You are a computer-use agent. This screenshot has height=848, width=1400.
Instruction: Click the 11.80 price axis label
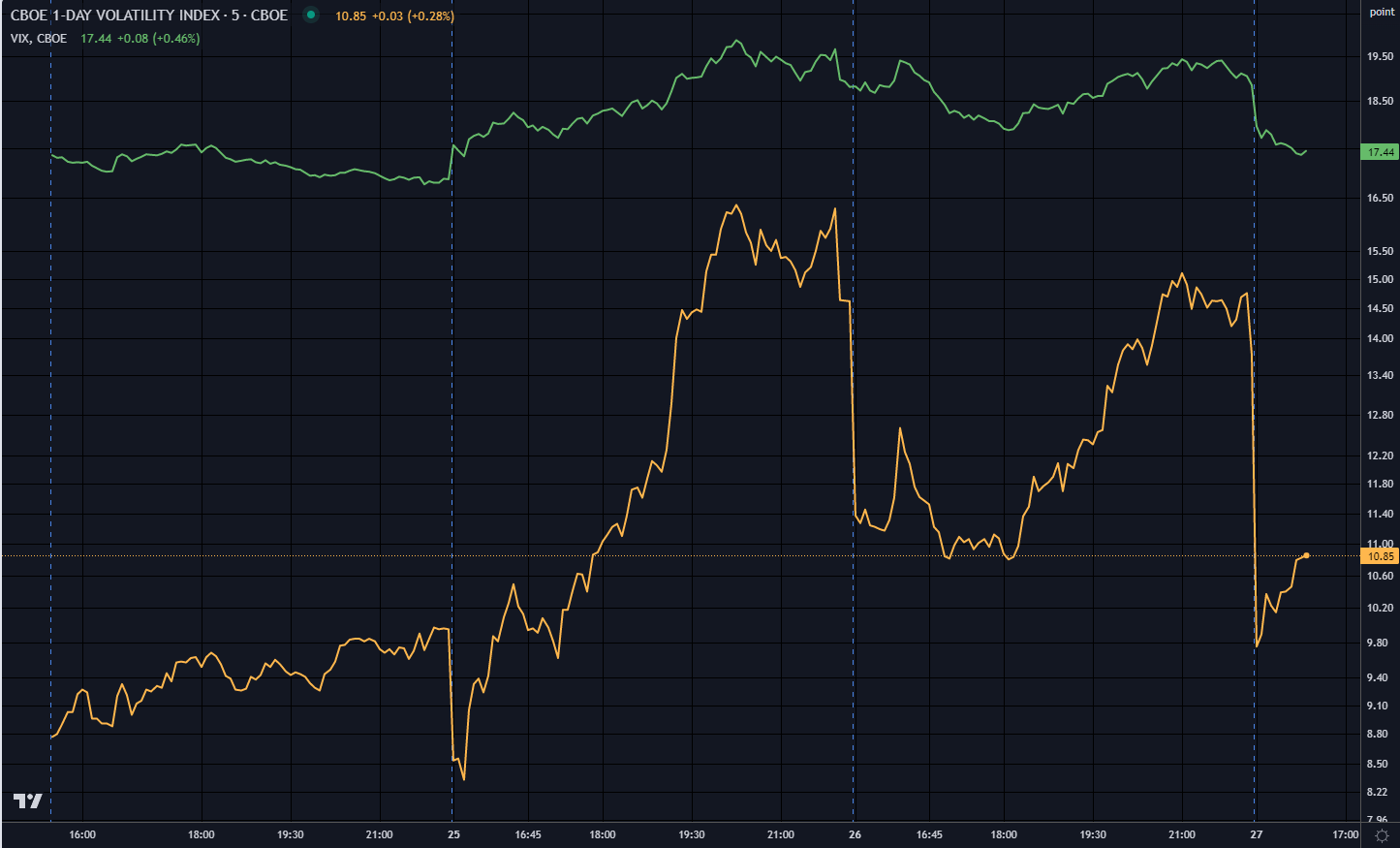1380,484
